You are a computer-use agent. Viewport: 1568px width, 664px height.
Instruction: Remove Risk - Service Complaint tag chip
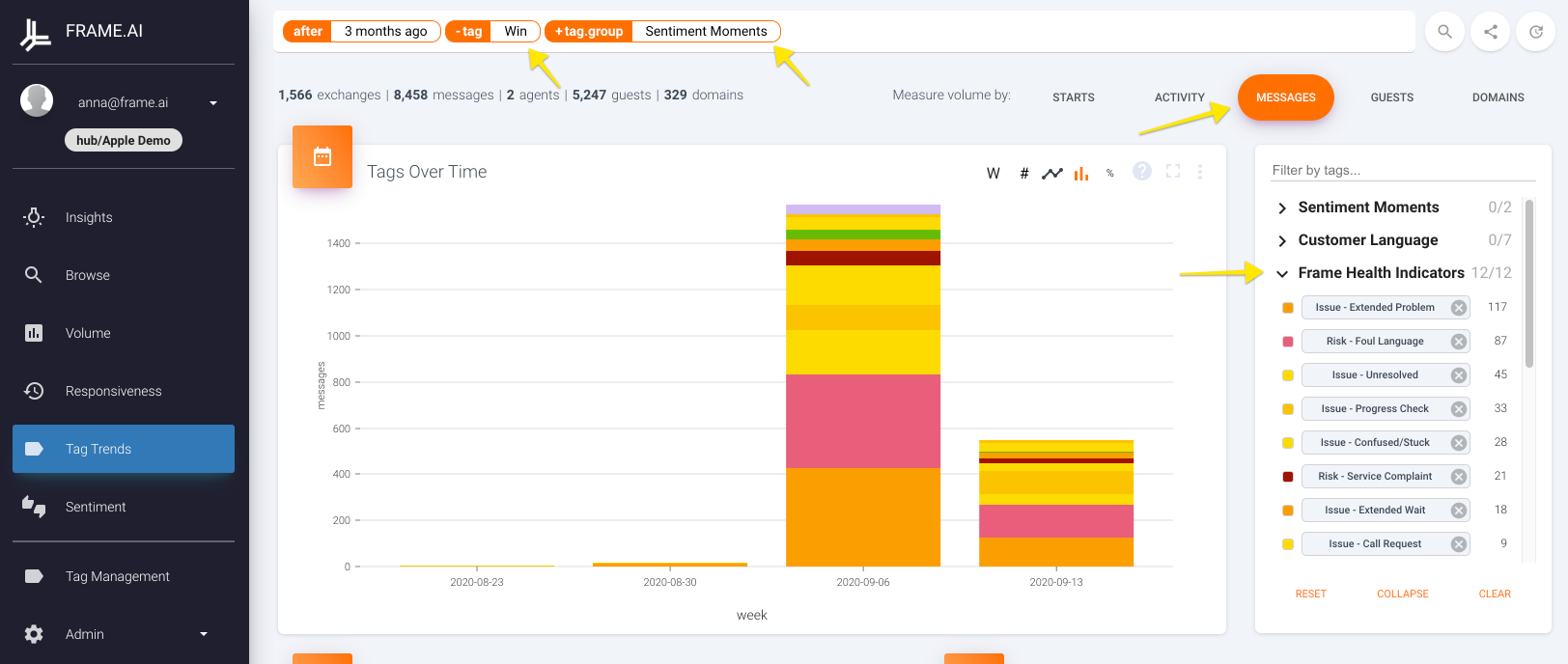[x=1459, y=477]
